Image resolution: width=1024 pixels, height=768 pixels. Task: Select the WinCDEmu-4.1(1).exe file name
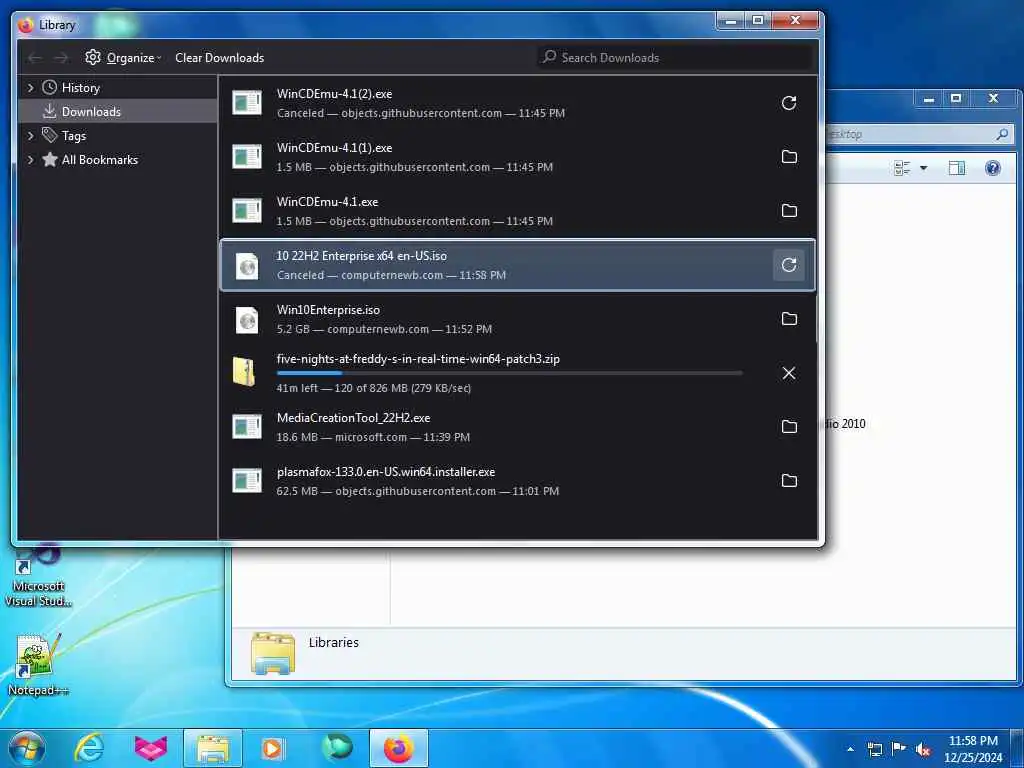[x=334, y=148]
